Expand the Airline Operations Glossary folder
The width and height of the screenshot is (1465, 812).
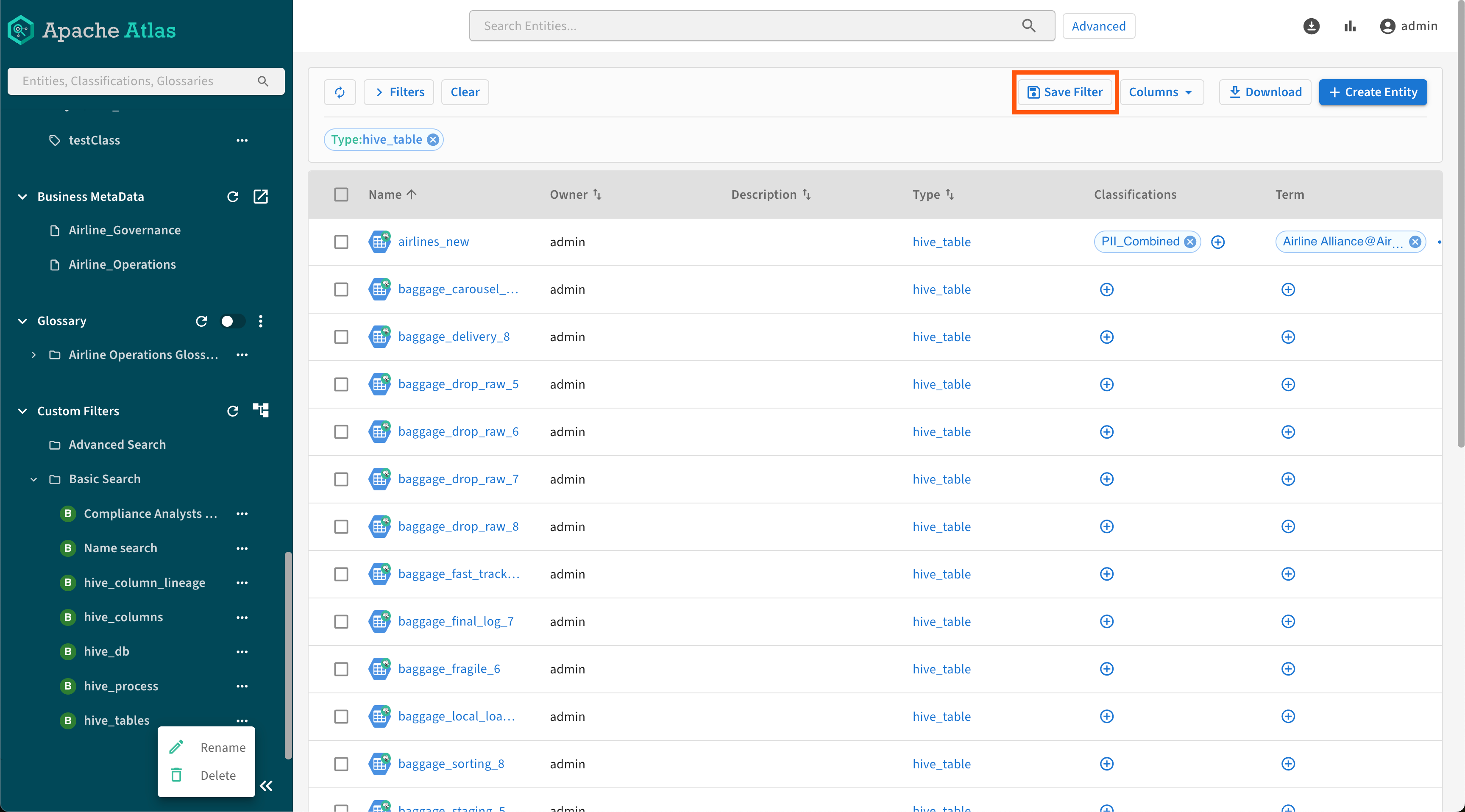pos(33,355)
